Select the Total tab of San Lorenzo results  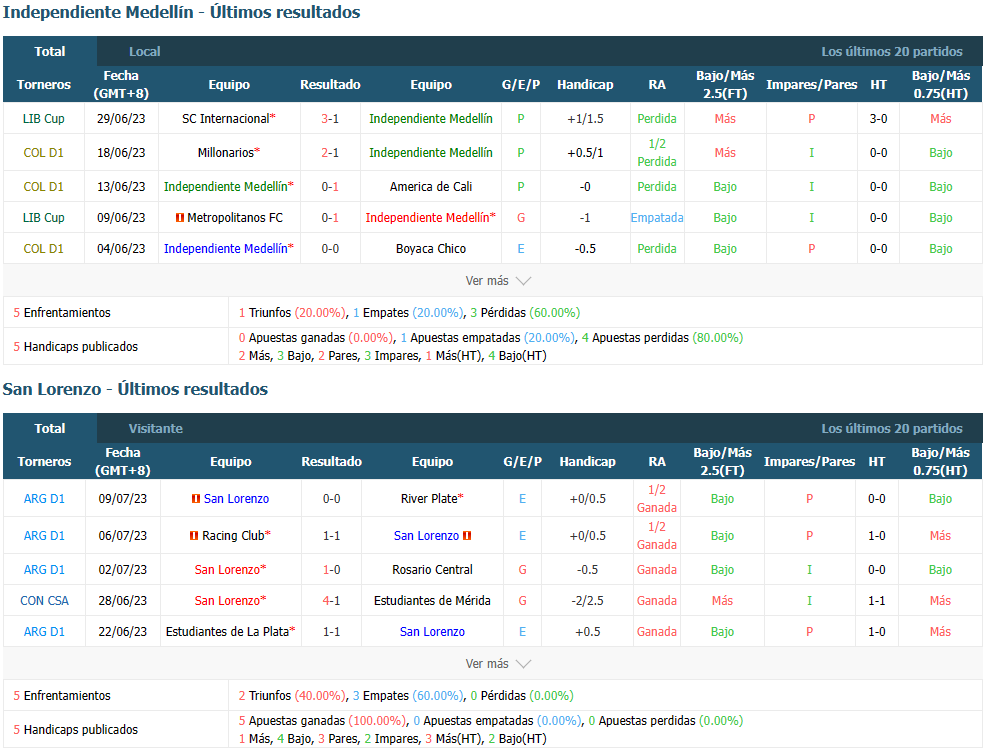(50, 428)
